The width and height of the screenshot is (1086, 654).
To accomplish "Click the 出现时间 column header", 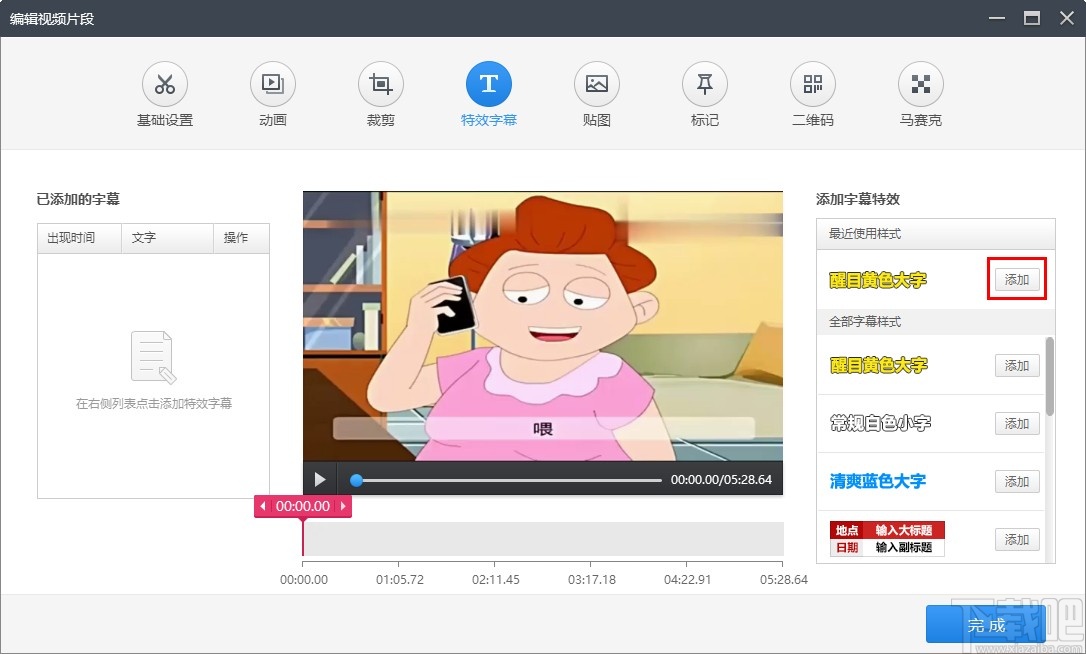I will [x=79, y=238].
